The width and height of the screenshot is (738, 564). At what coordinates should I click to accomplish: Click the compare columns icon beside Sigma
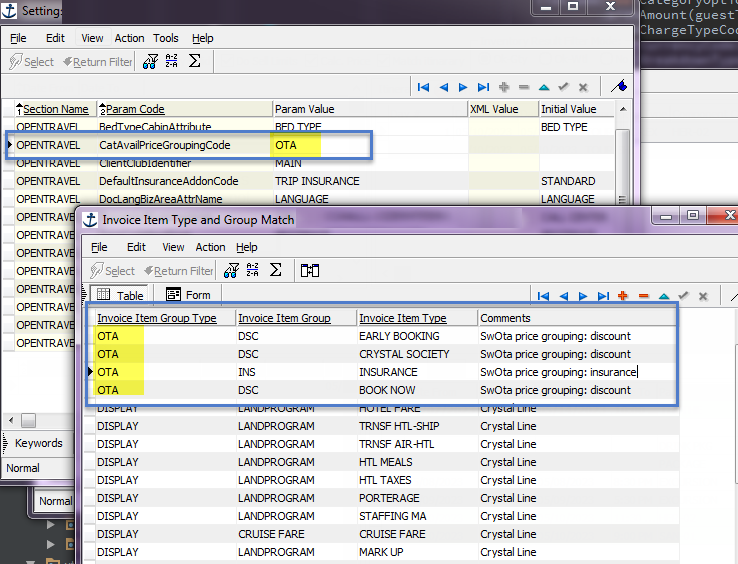tap(309, 270)
